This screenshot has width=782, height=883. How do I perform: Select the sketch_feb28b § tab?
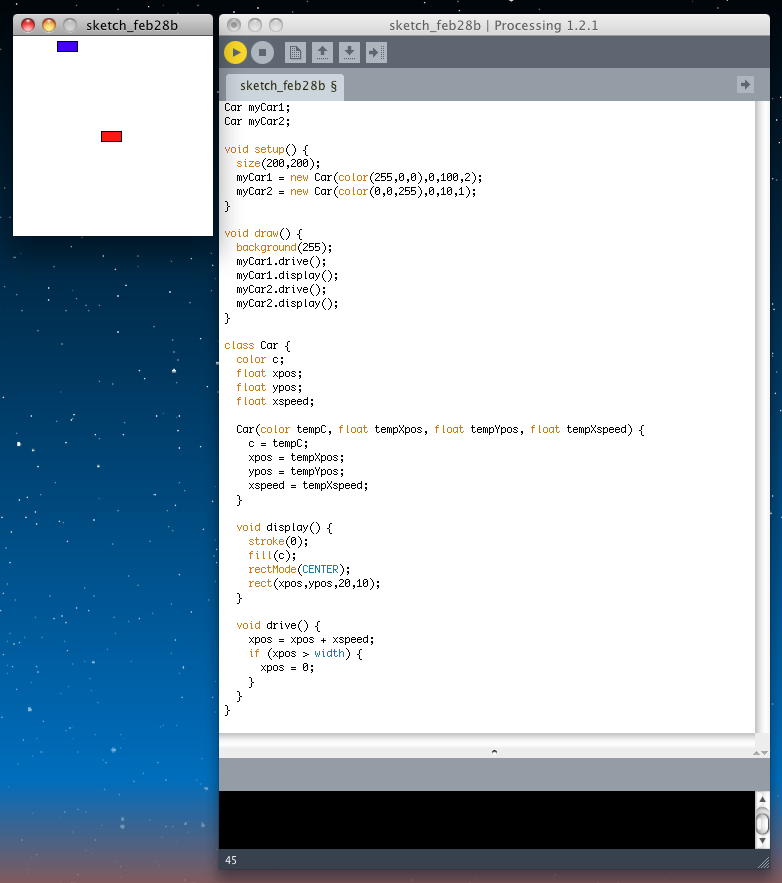pyautogui.click(x=286, y=86)
